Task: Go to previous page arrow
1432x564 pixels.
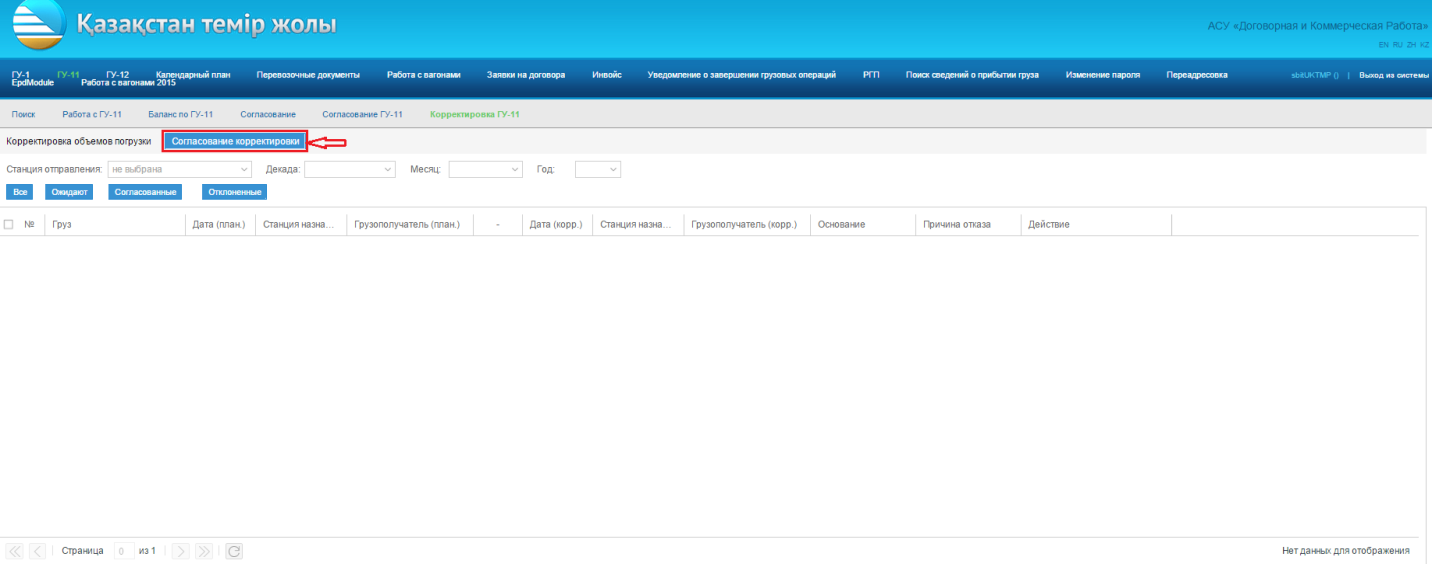Action: tap(37, 551)
